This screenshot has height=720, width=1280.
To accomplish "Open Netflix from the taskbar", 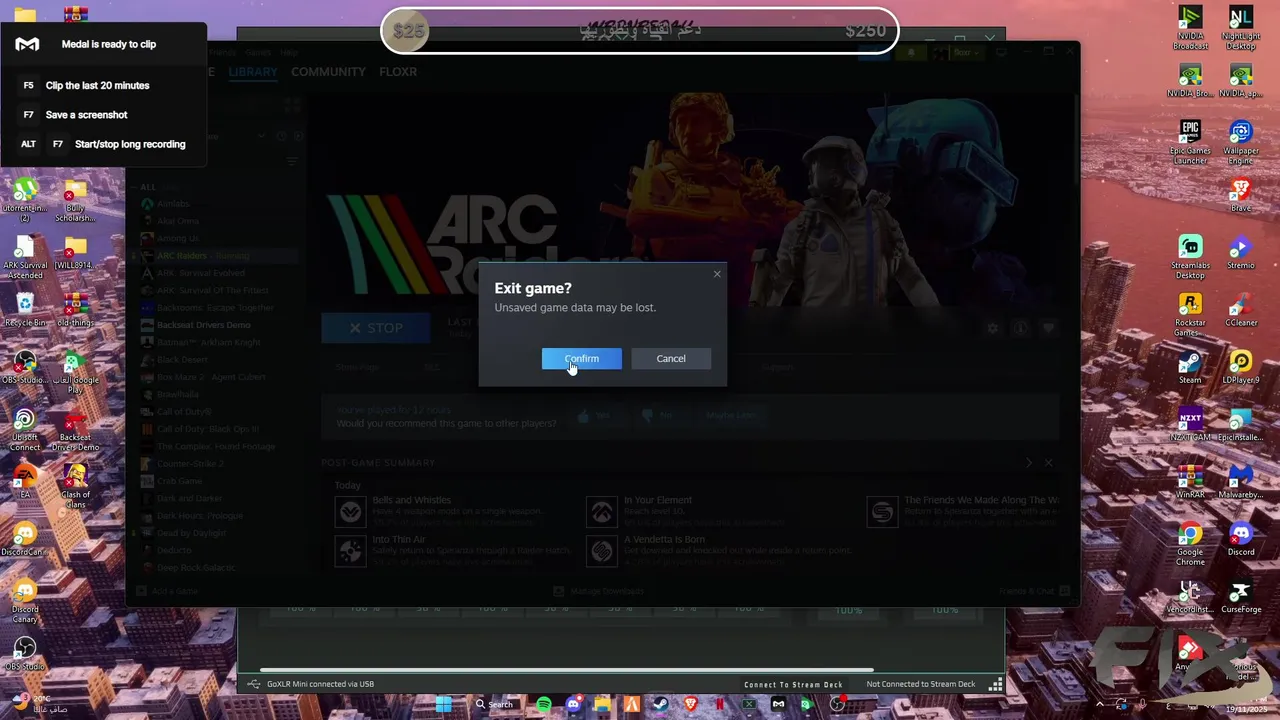I will [719, 704].
